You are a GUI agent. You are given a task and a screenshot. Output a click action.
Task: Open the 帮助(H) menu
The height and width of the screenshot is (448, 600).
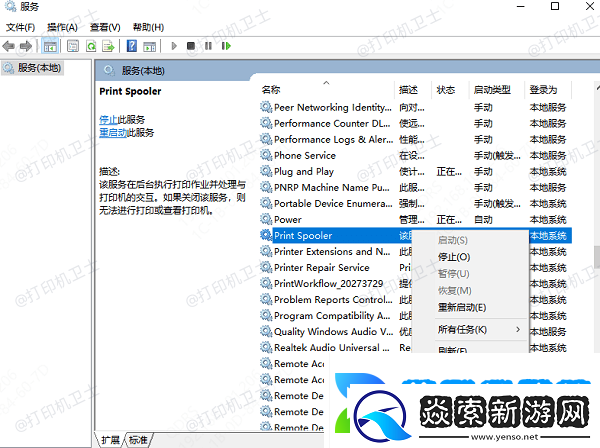[148, 27]
